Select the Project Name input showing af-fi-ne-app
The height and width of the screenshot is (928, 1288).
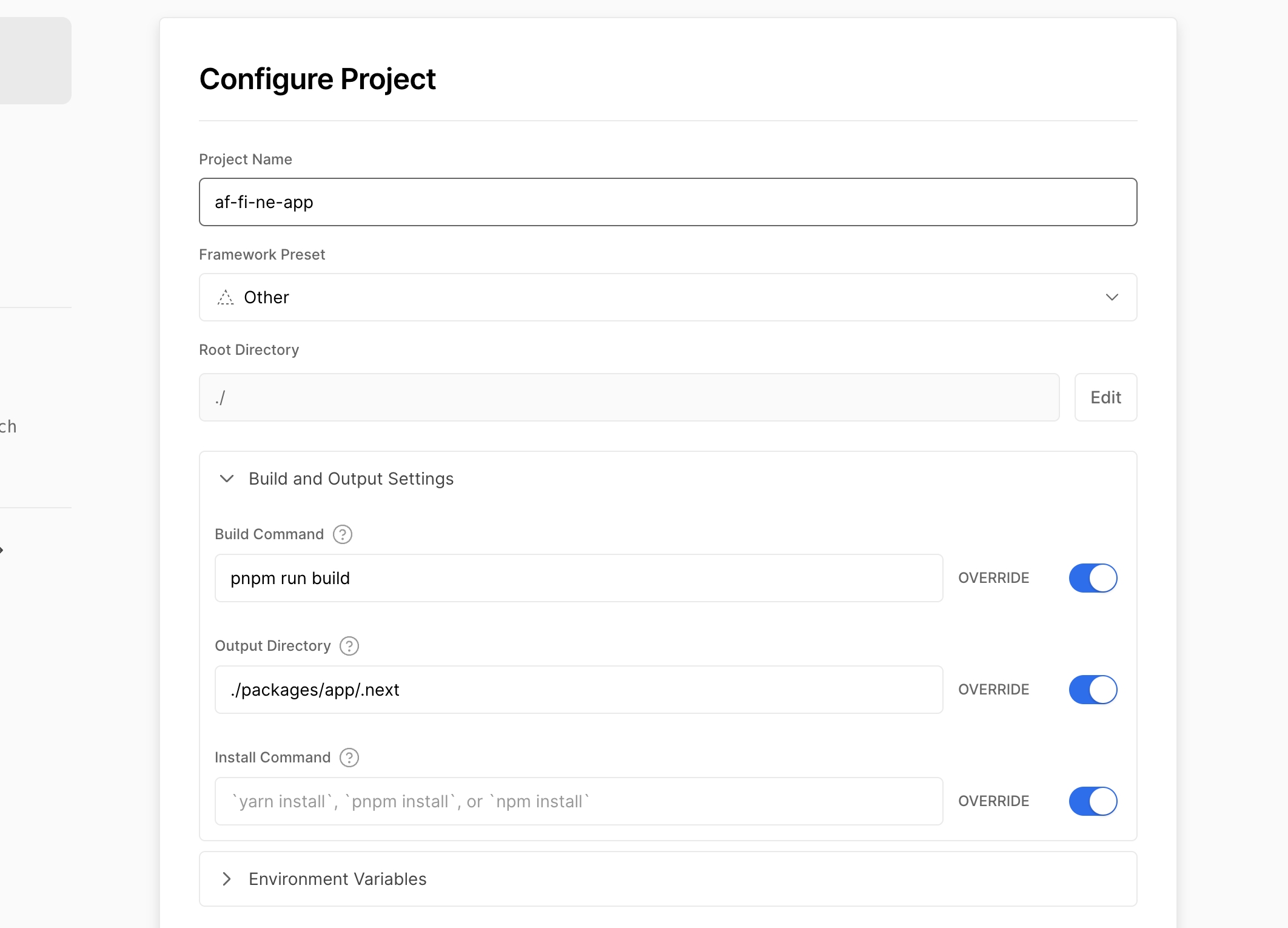click(667, 202)
